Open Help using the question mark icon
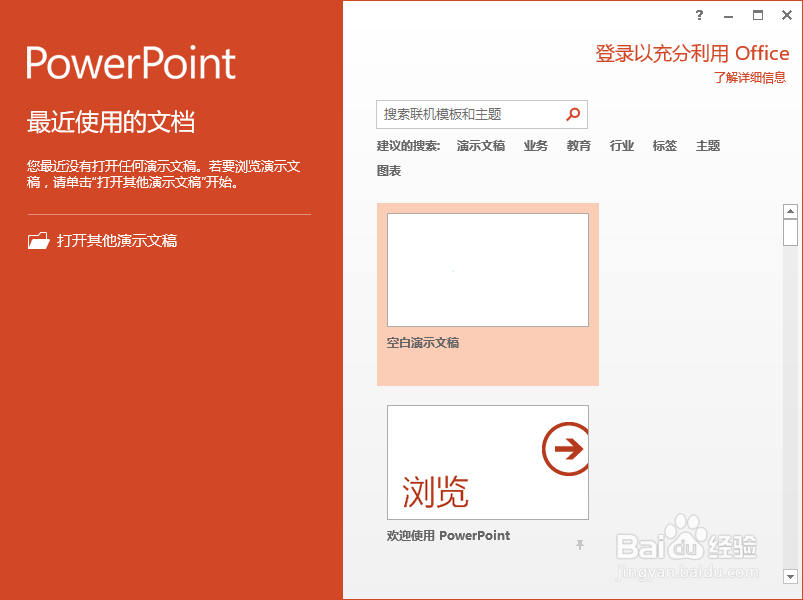The width and height of the screenshot is (803, 600). (698, 15)
